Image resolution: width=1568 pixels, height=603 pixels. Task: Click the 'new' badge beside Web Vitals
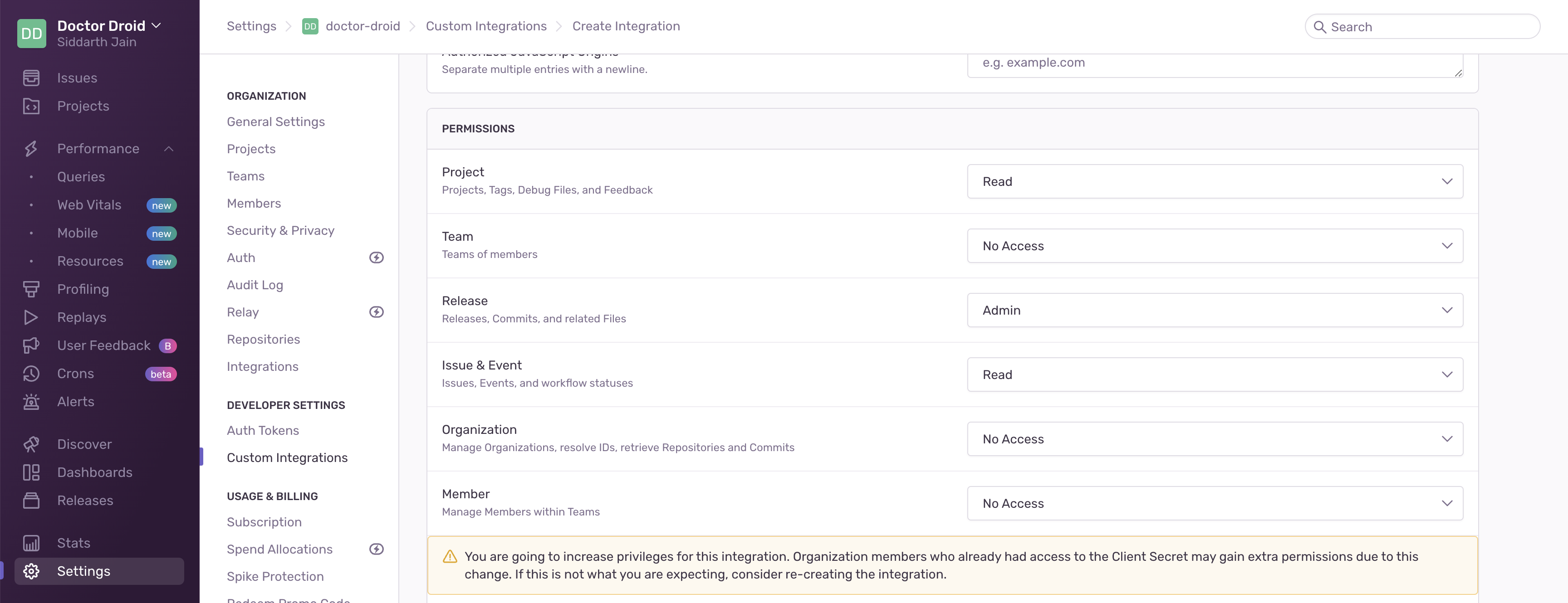point(162,206)
